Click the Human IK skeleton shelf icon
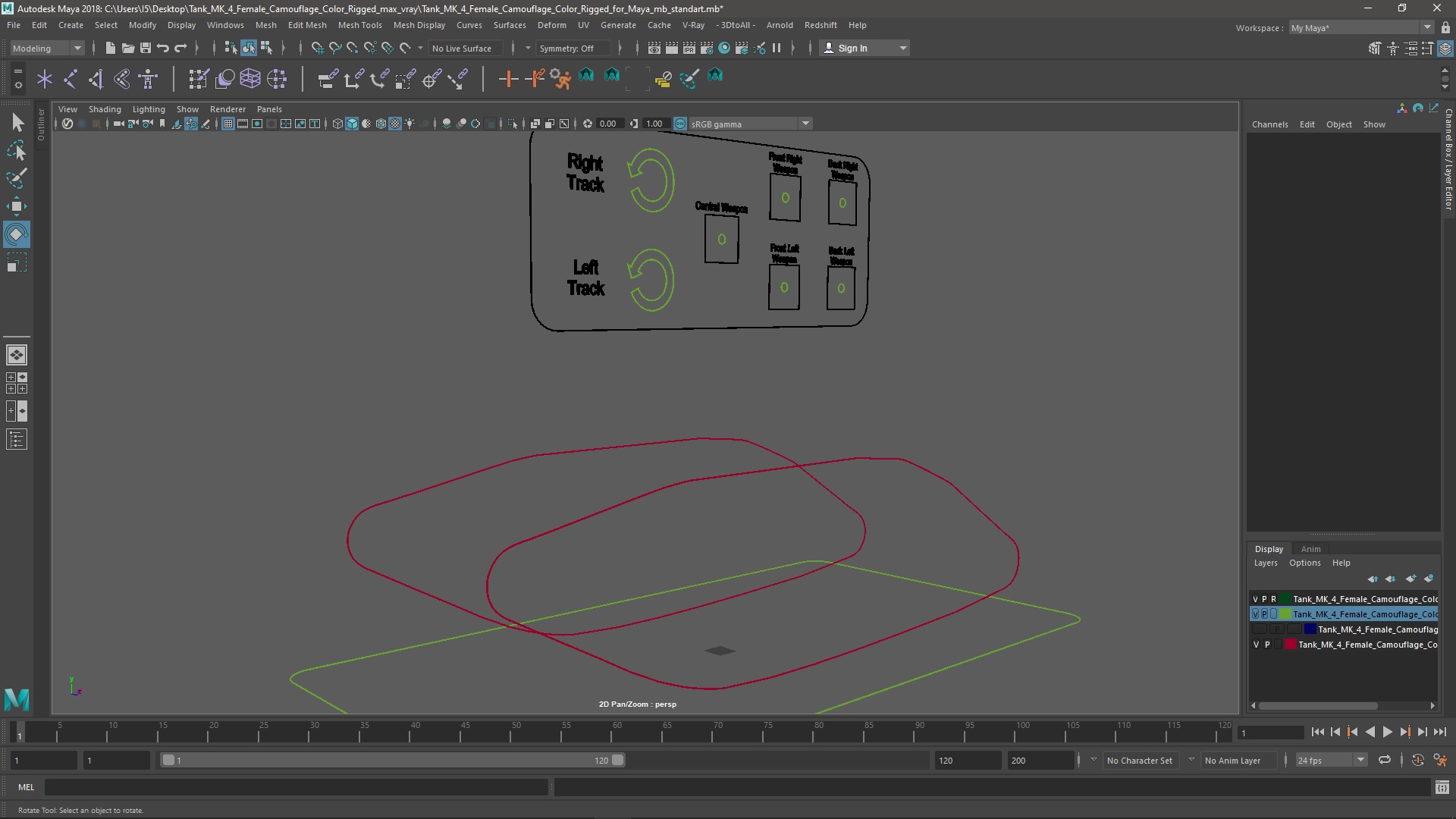This screenshot has height=819, width=1456. click(148, 79)
